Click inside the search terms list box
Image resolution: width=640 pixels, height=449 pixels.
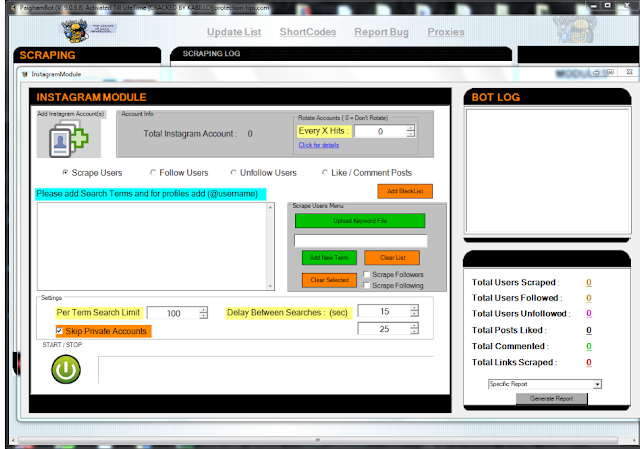point(152,246)
